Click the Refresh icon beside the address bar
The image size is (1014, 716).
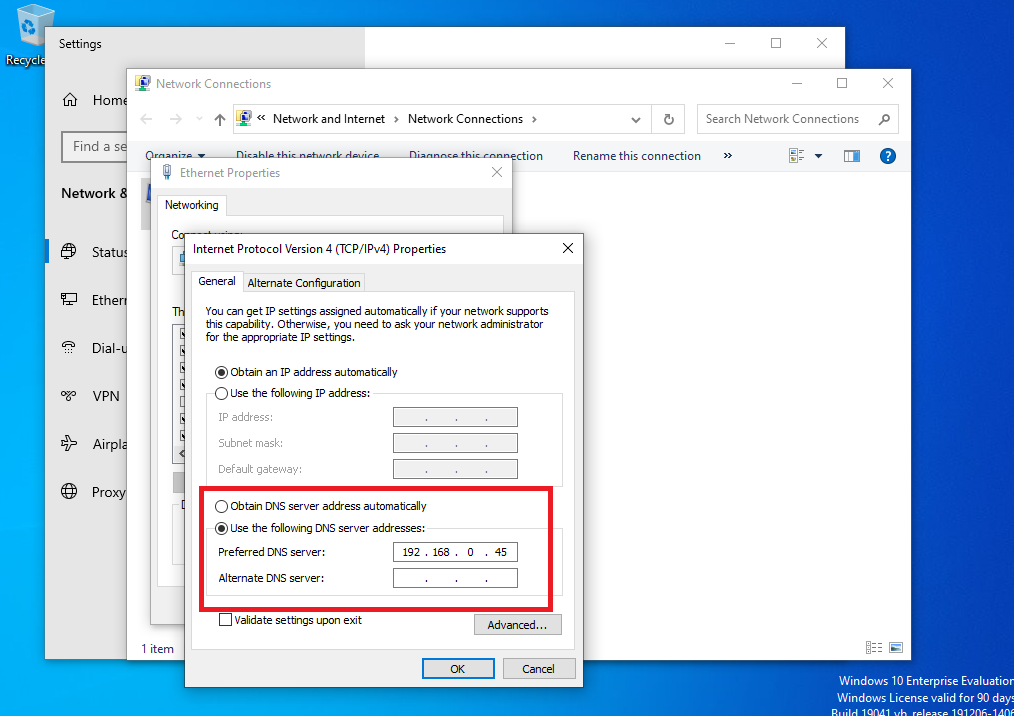click(x=668, y=119)
